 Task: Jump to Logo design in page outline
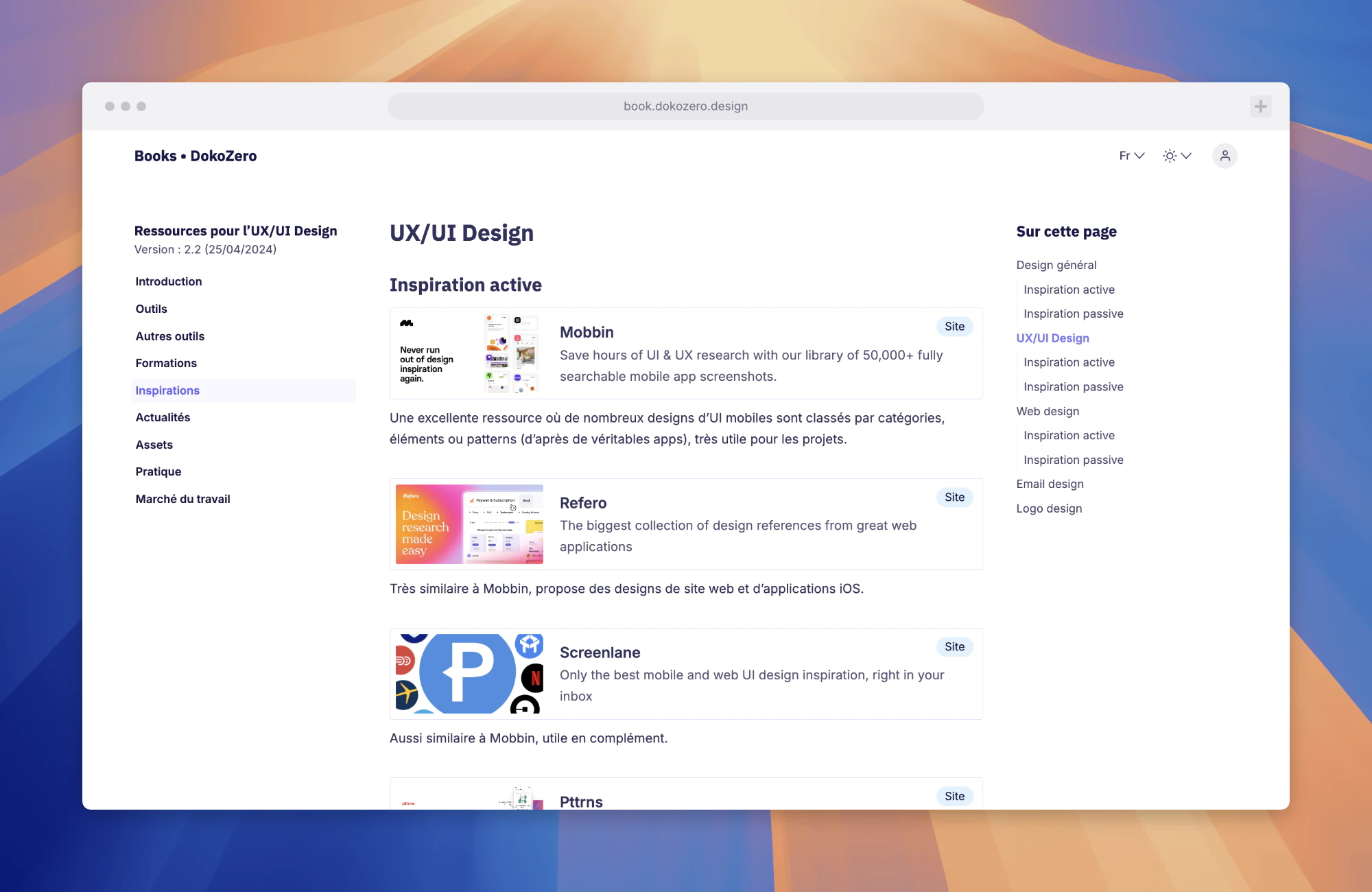click(1049, 508)
